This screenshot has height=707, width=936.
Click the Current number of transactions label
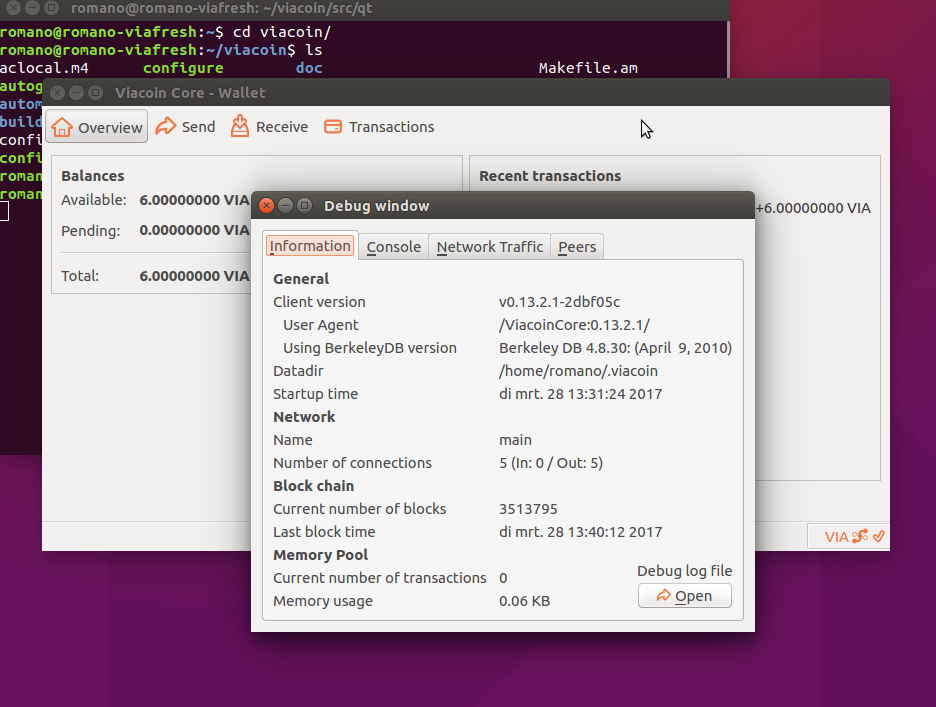click(380, 578)
